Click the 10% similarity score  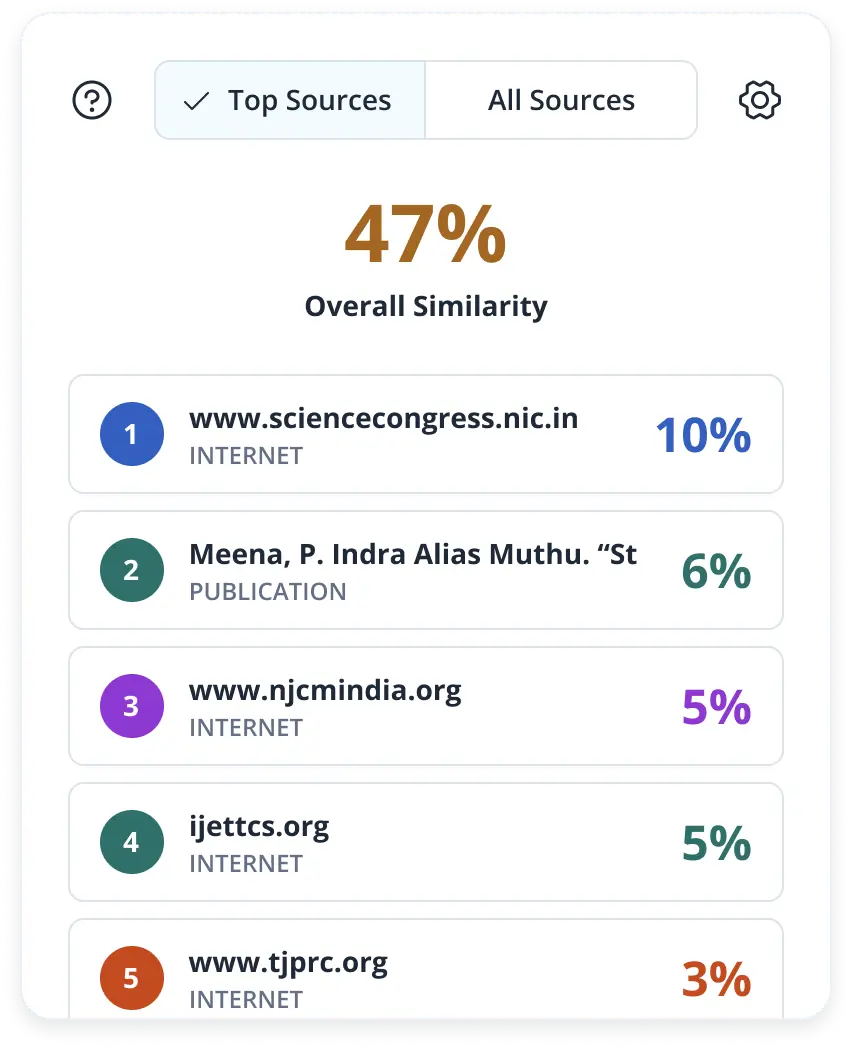point(703,435)
